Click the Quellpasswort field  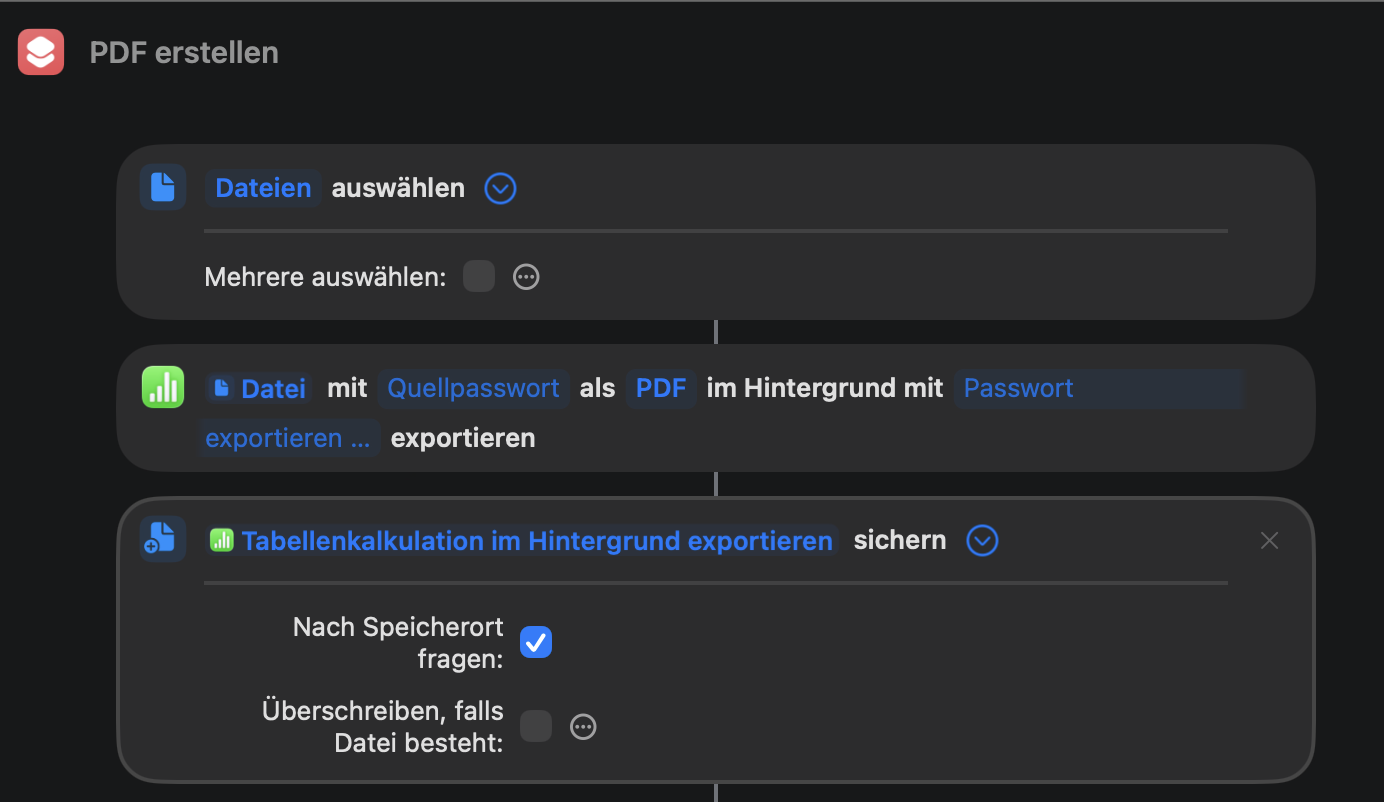473,388
